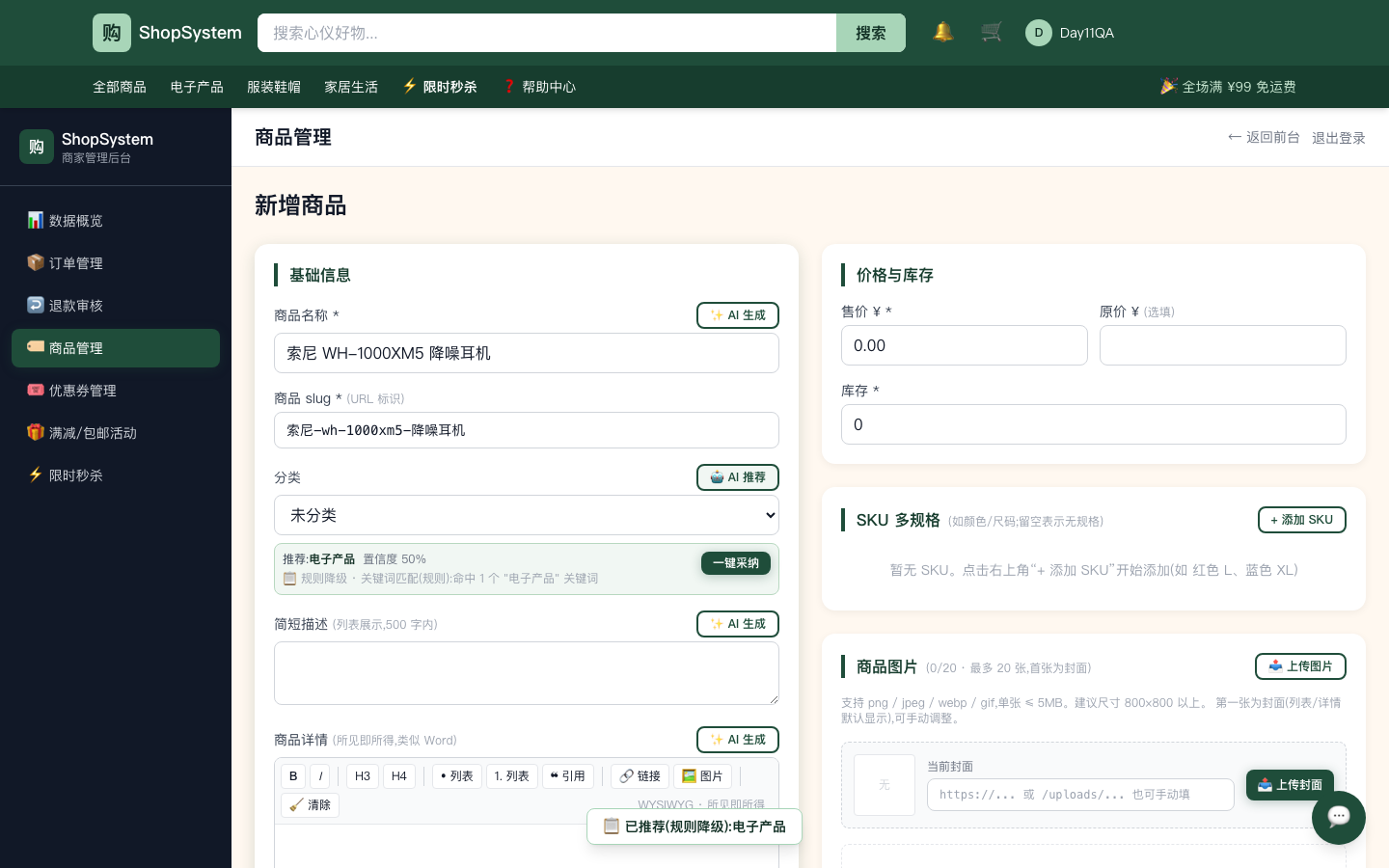Generate product name with AI

pyautogui.click(x=738, y=315)
